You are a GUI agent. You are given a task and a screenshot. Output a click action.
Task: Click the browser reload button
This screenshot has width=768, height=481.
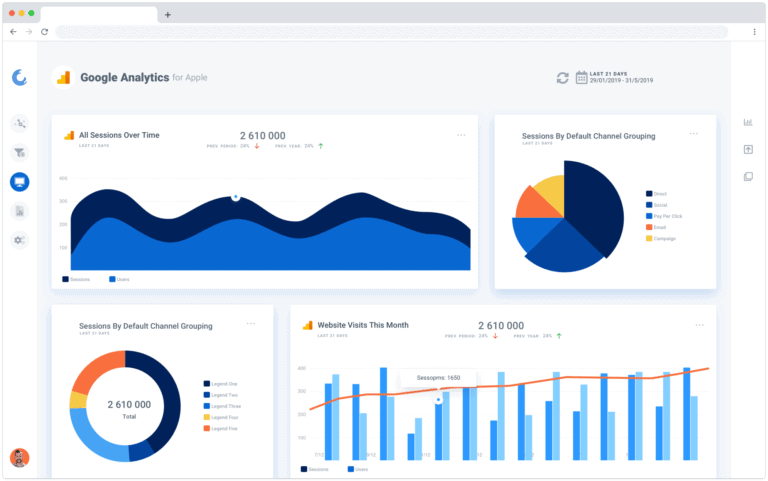point(45,32)
